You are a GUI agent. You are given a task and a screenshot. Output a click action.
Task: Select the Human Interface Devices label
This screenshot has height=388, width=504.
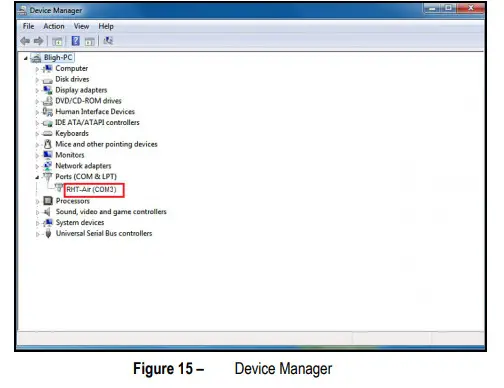click(x=95, y=112)
